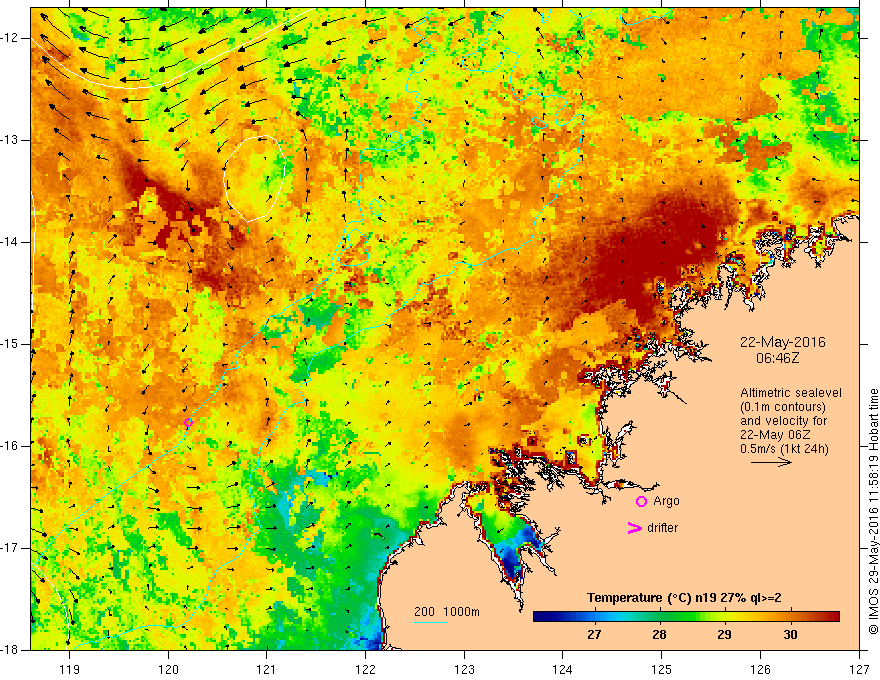Screen dimensions: 880x680
Task: Click longitude label 121 on the bottom axis
Action: 267,669
